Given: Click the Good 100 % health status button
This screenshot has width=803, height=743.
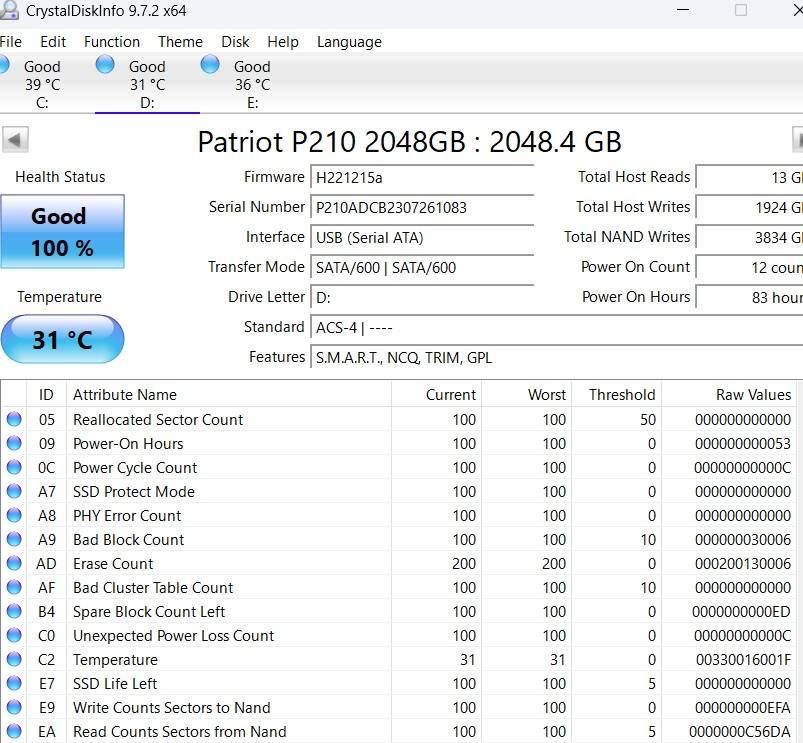Looking at the screenshot, I should point(63,231).
